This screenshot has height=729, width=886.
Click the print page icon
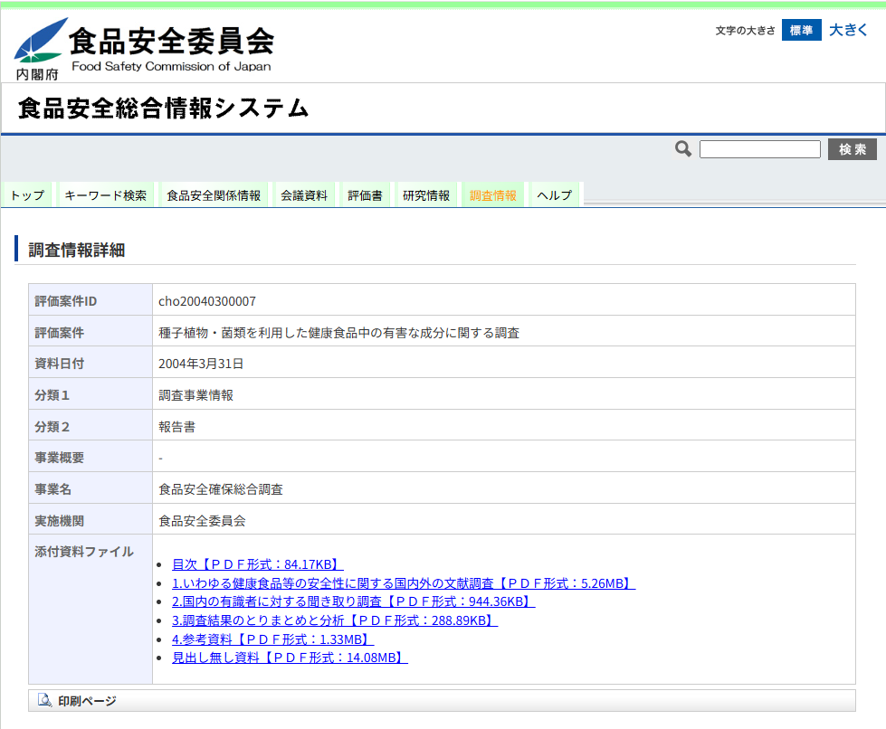[x=44, y=700]
